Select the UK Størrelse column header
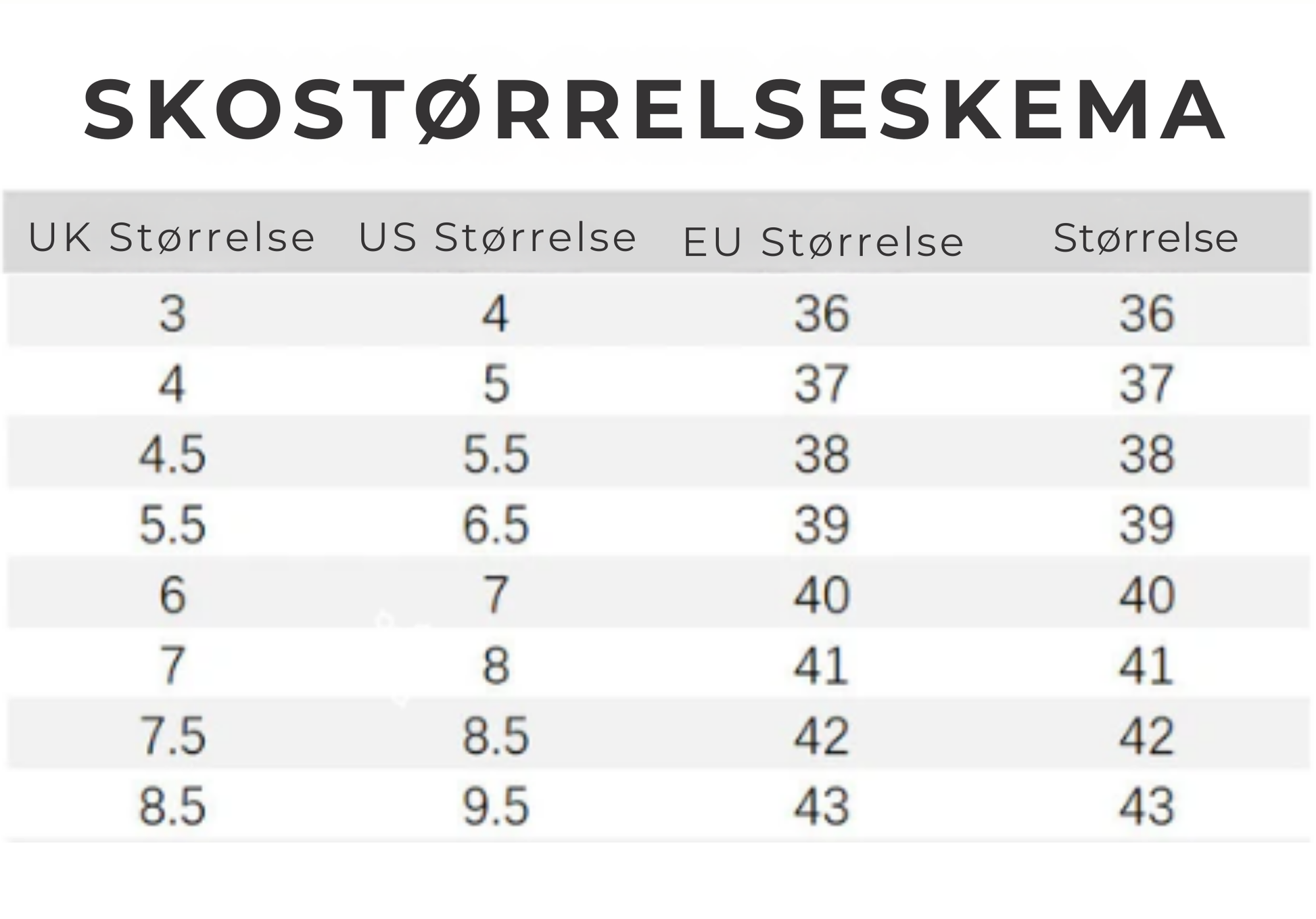 [x=172, y=237]
